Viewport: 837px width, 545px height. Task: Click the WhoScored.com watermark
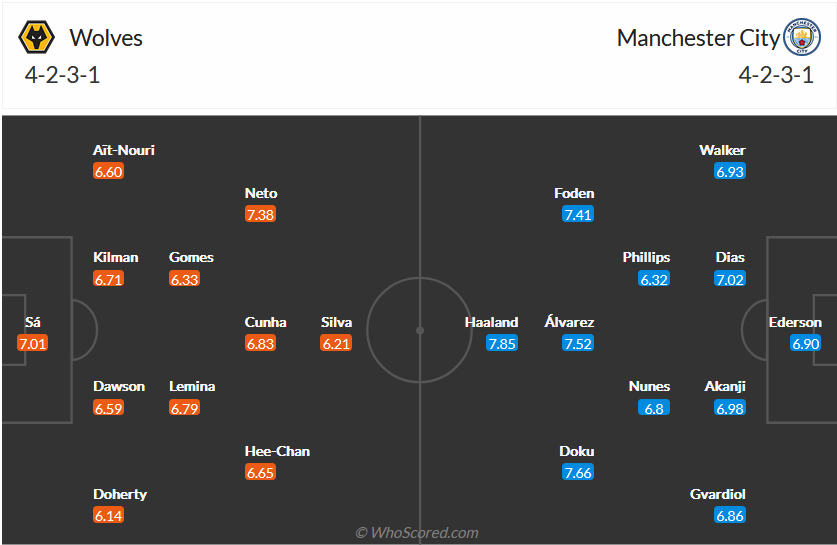[418, 533]
